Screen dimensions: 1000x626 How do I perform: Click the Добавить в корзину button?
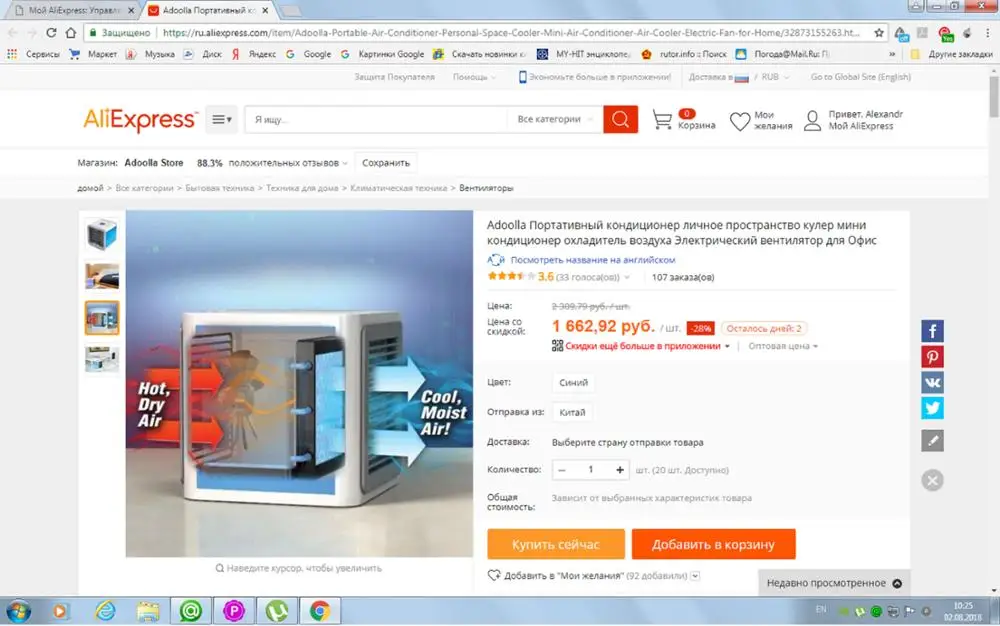[x=713, y=544]
